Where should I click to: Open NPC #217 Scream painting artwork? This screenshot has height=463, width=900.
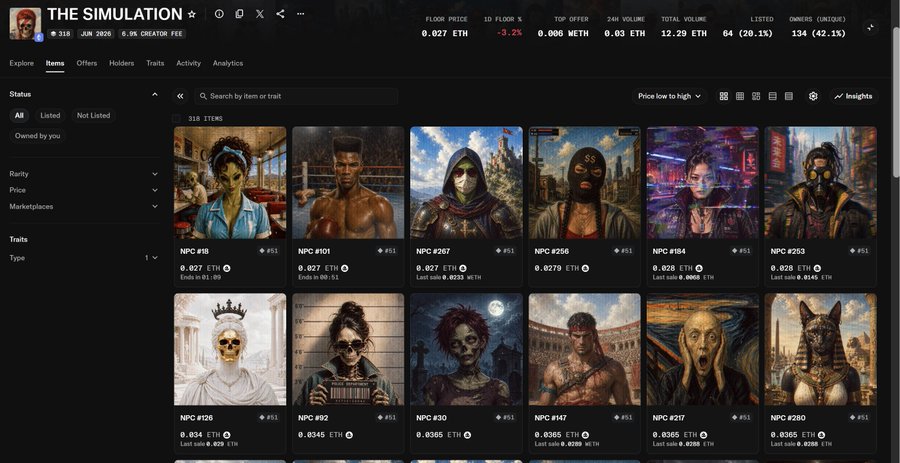point(703,349)
